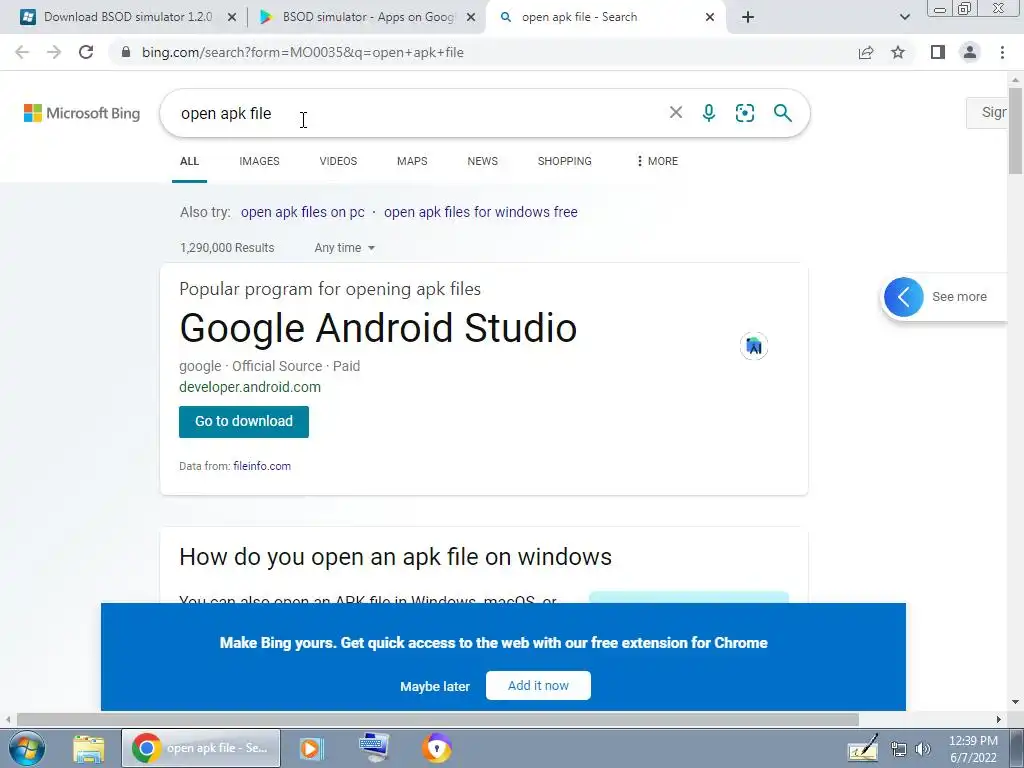Viewport: 1024px width, 768px height.
Task: Open the MORE search categories menu
Action: (x=658, y=161)
